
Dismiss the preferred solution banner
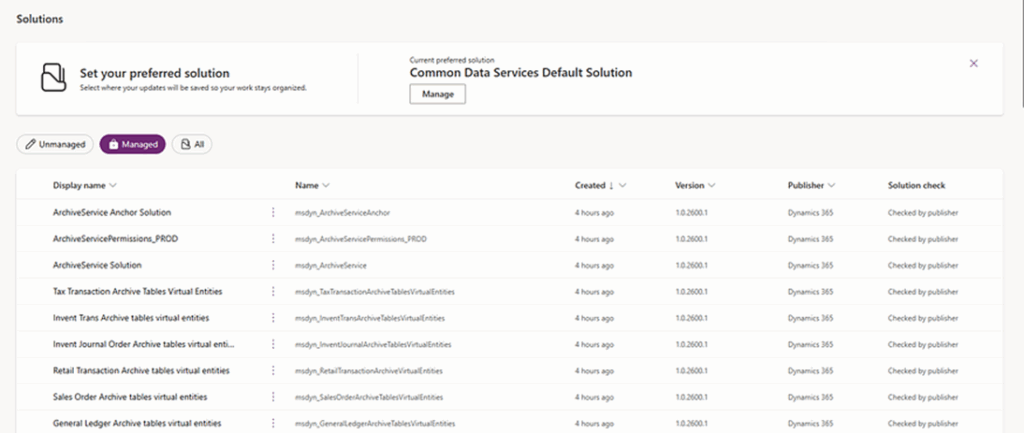pyautogui.click(x=973, y=63)
